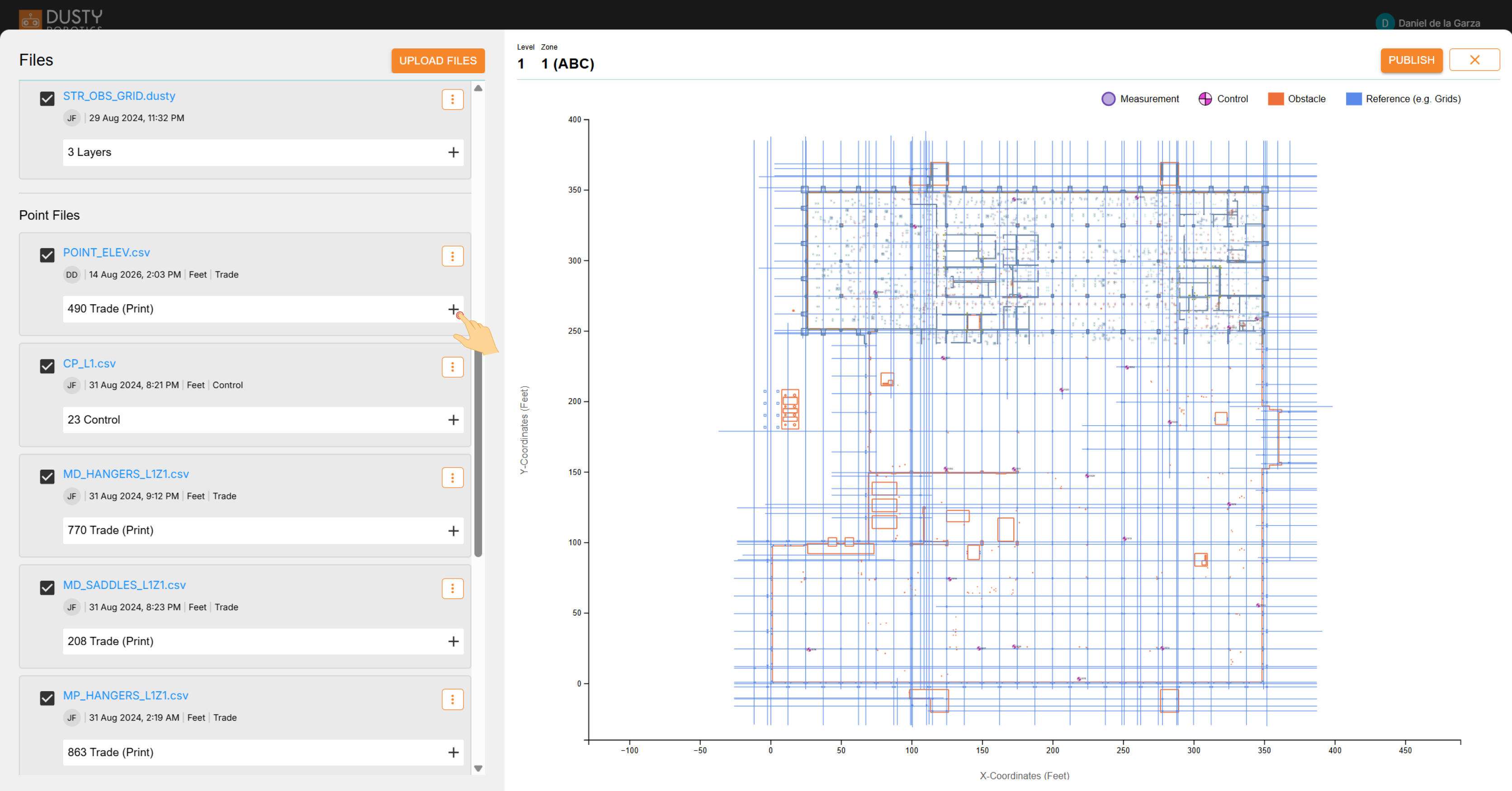This screenshot has width=1512, height=791.
Task: Close the map view with the X button
Action: pyautogui.click(x=1474, y=60)
